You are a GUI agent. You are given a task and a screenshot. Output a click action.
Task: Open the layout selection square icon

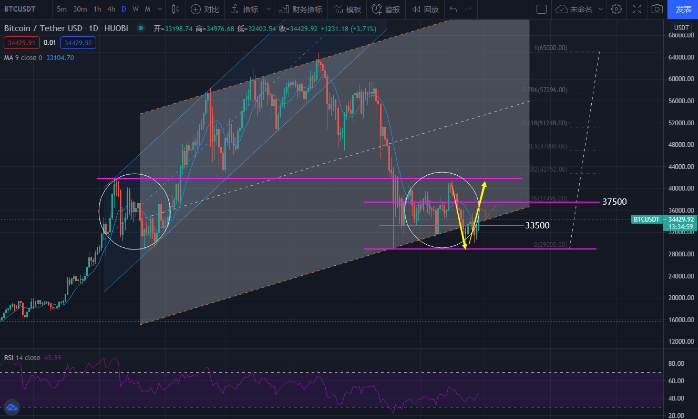click(x=541, y=9)
